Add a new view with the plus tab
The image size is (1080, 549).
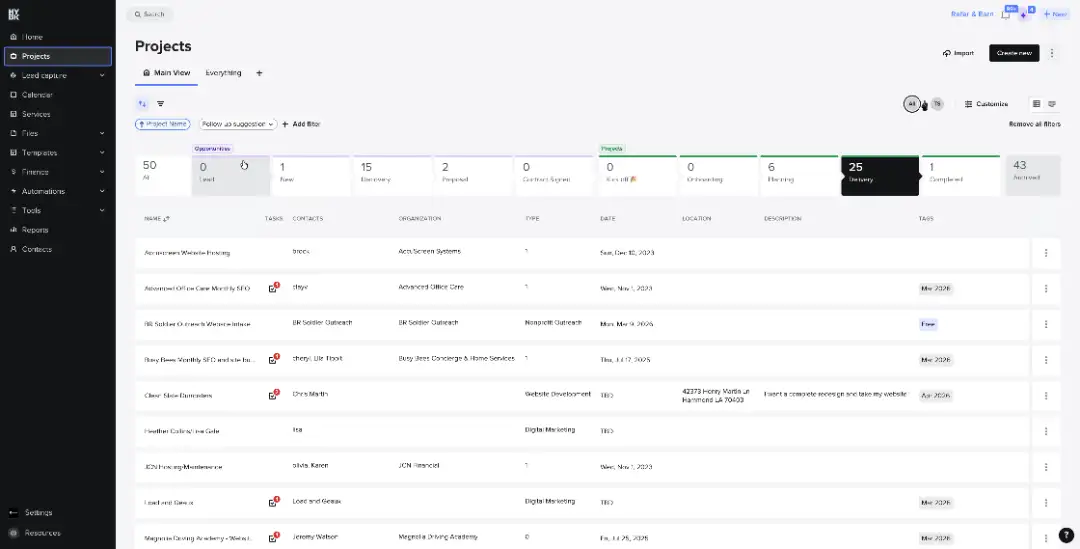[259, 73]
